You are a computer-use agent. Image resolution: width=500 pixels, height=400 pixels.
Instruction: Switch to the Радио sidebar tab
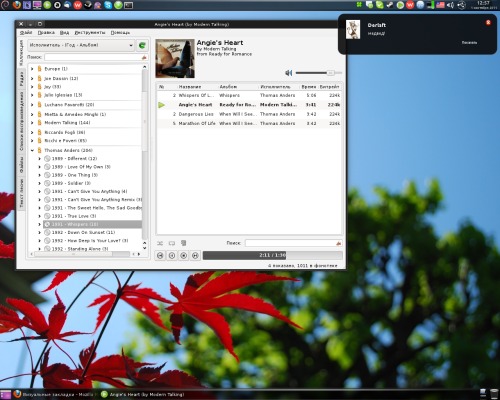(x=21, y=79)
